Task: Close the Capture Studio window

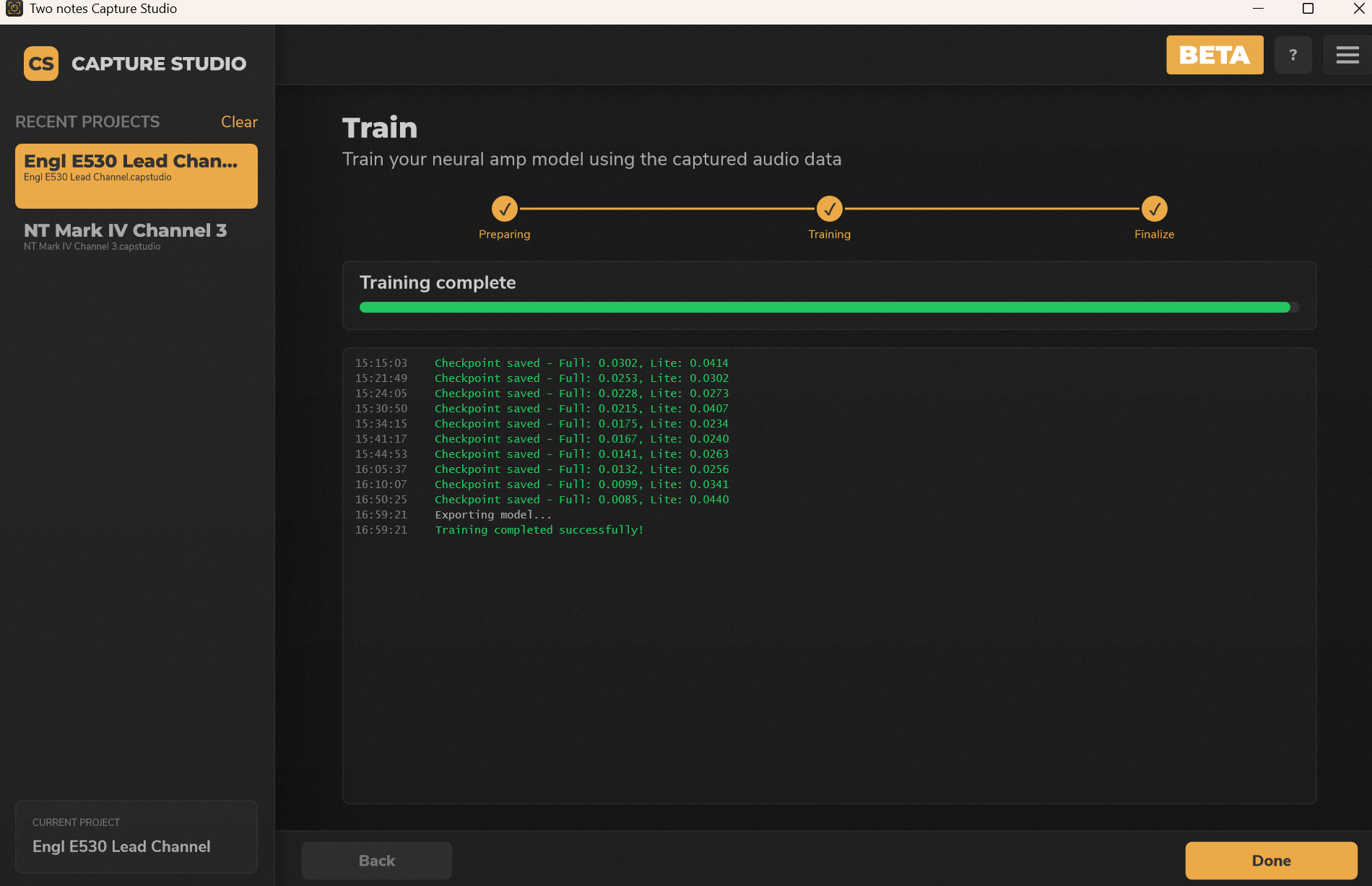Action: tap(1358, 9)
